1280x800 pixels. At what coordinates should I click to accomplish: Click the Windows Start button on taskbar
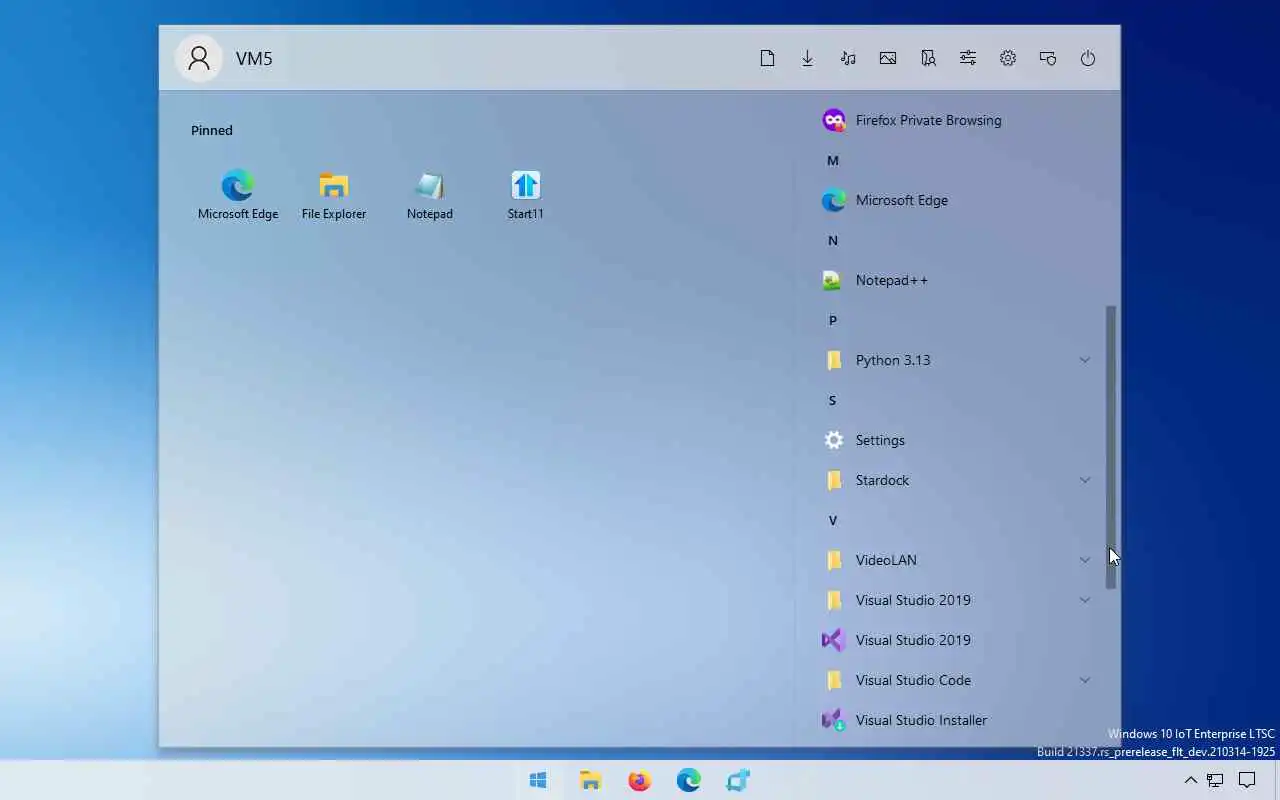(x=538, y=781)
